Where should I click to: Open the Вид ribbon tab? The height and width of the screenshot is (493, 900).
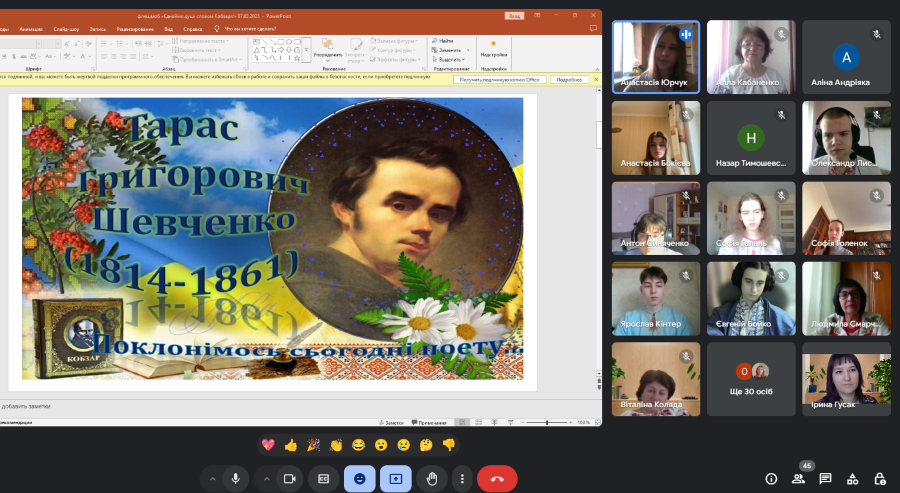tap(168, 29)
